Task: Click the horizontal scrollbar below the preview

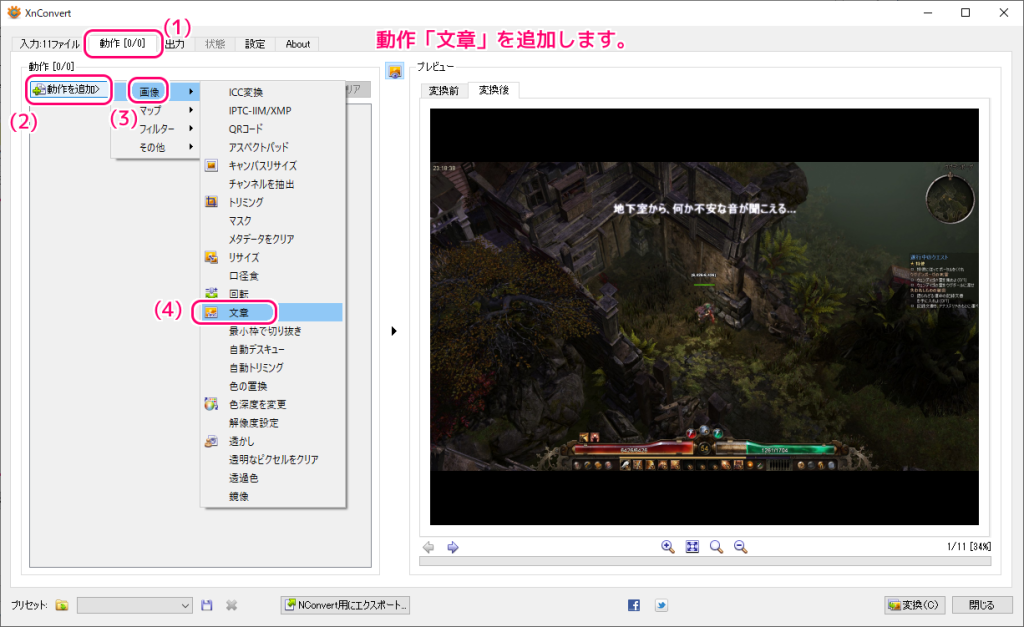Action: [x=705, y=562]
